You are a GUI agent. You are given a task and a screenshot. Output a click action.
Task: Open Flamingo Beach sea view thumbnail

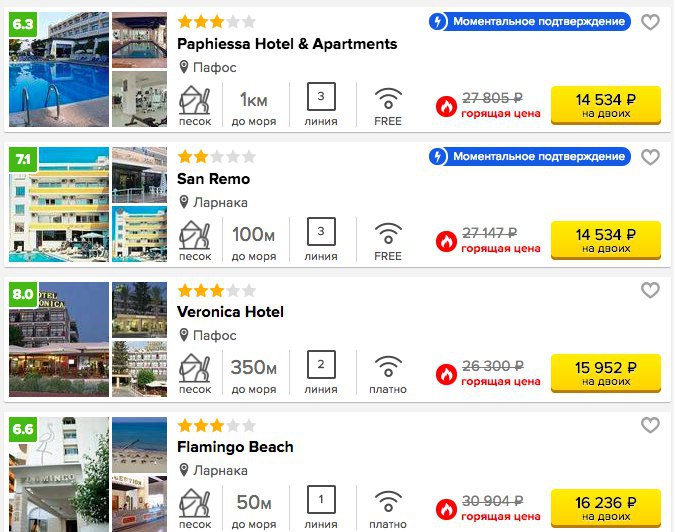139,445
